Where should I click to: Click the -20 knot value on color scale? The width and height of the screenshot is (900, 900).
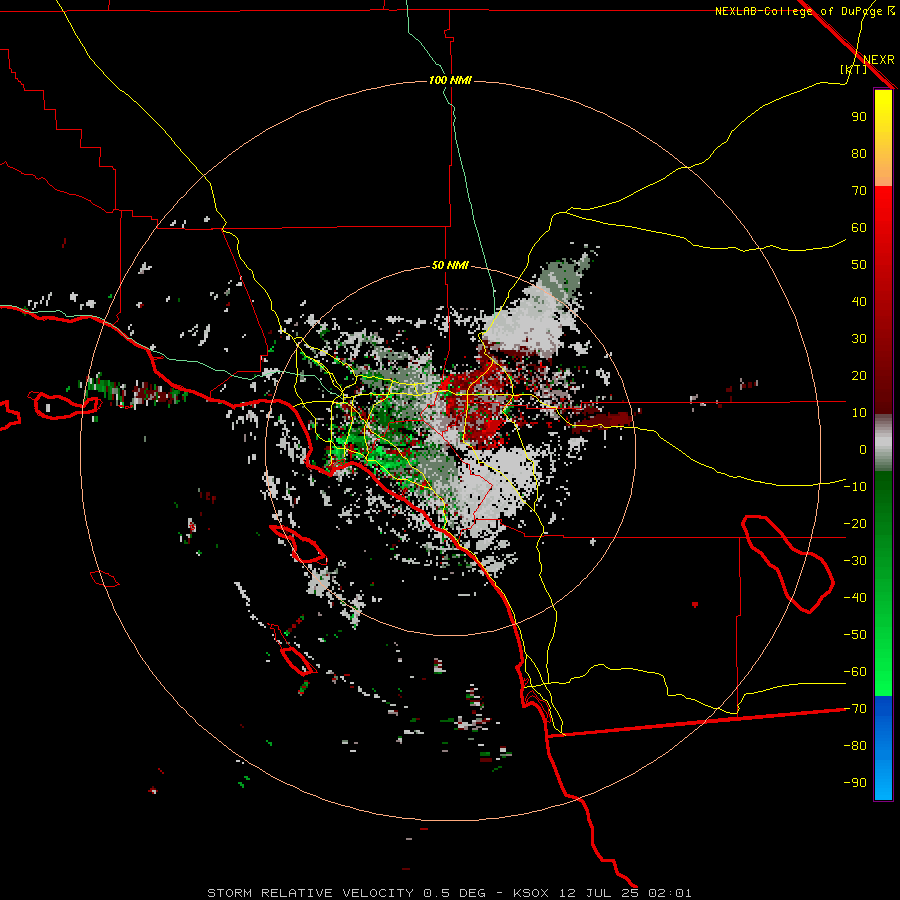[855, 523]
